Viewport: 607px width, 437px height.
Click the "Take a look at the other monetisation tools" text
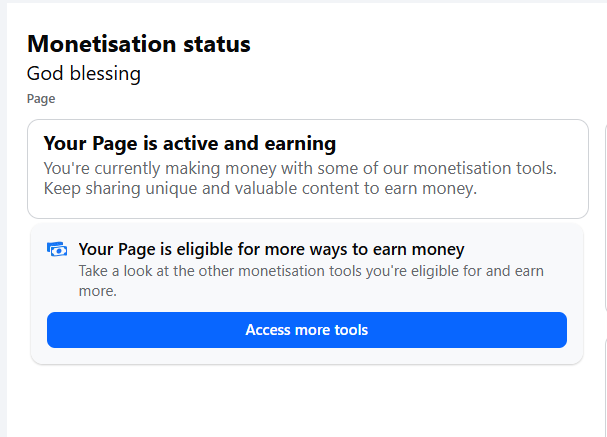pyautogui.click(x=310, y=271)
